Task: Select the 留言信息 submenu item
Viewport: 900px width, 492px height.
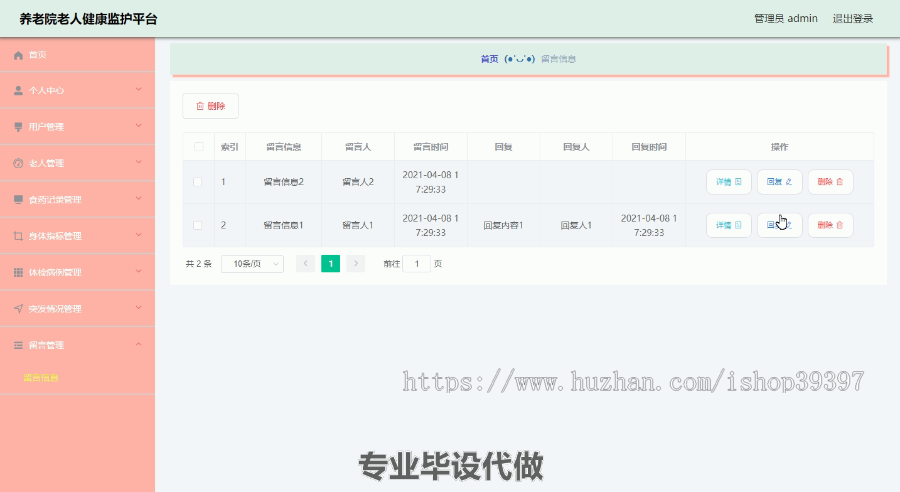Action: pyautogui.click(x=41, y=378)
